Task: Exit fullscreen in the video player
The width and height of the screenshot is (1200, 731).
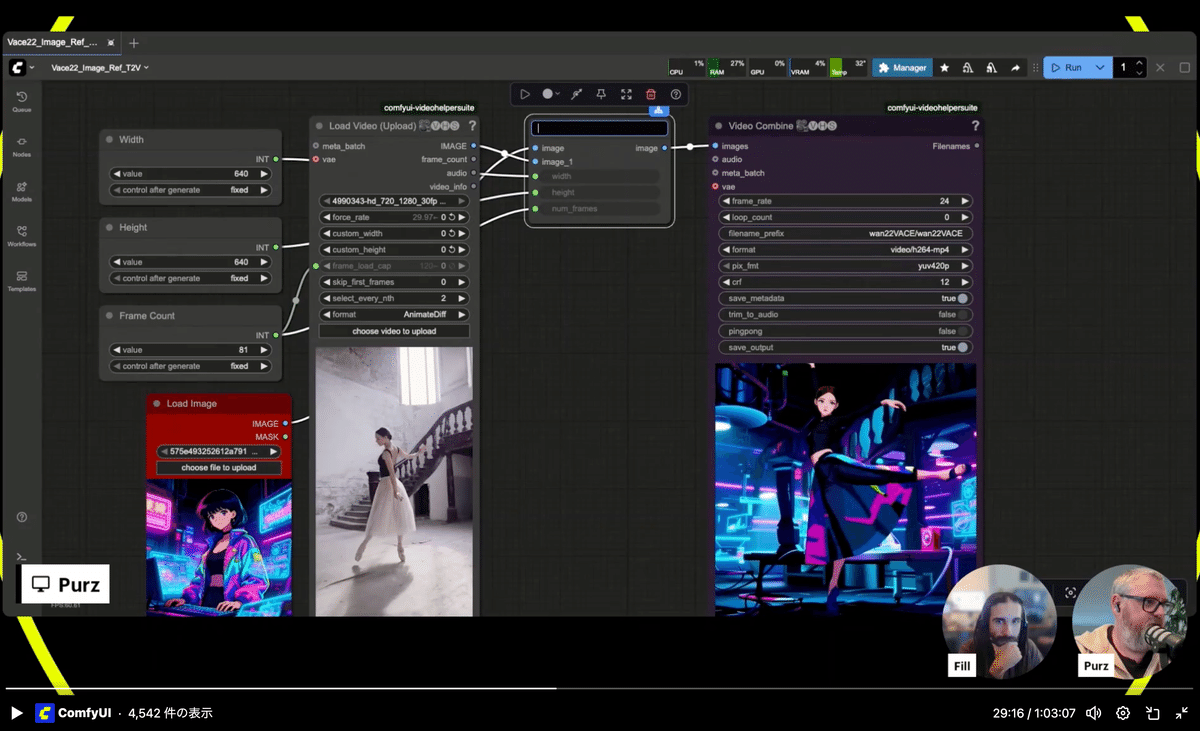Action: (x=1181, y=713)
